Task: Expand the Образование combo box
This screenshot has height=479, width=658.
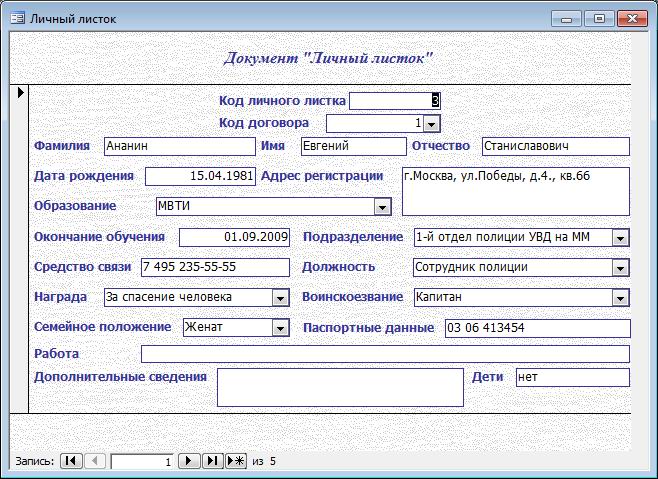Action: point(382,206)
